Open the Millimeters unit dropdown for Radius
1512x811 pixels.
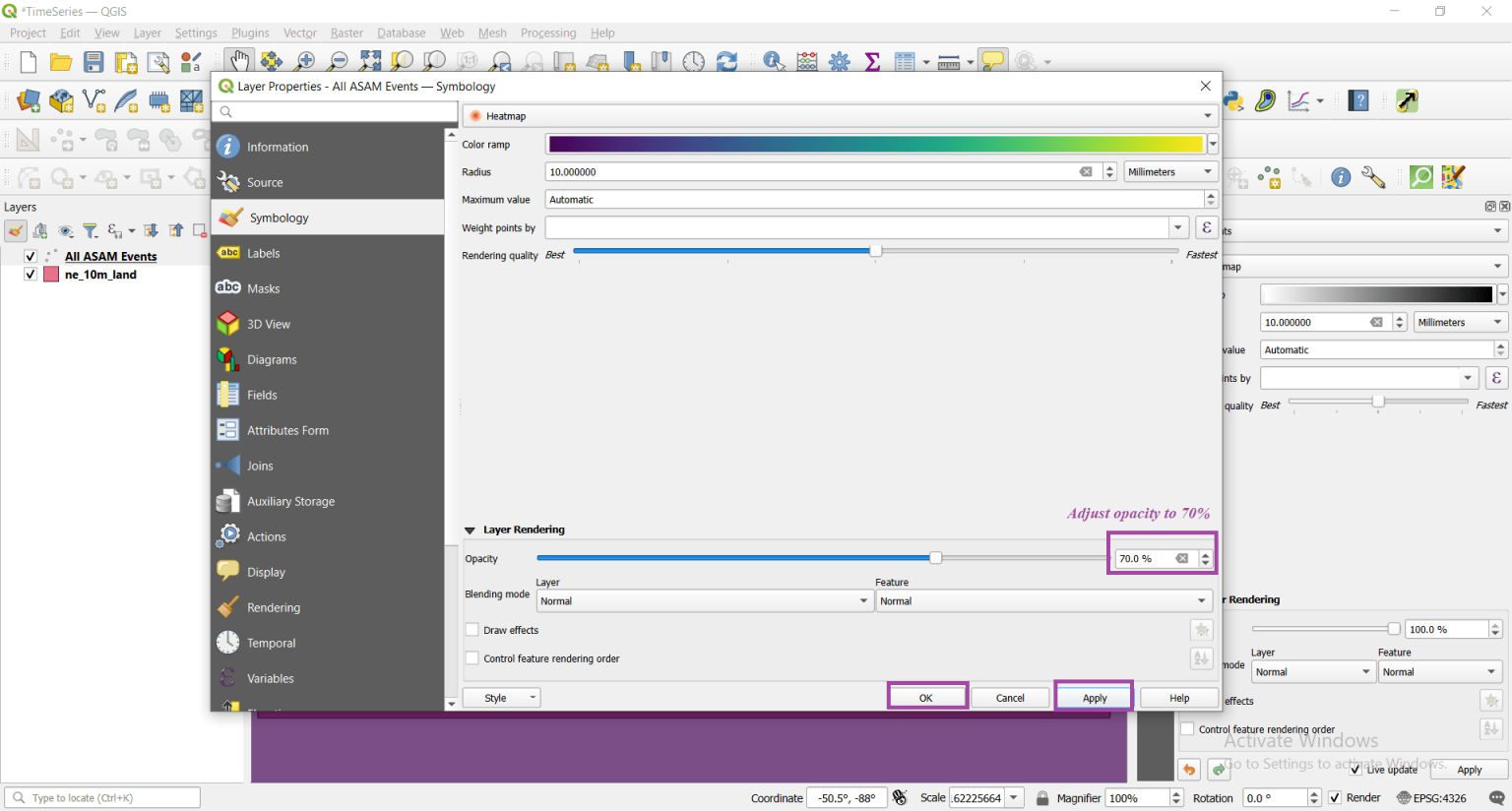coord(1169,171)
